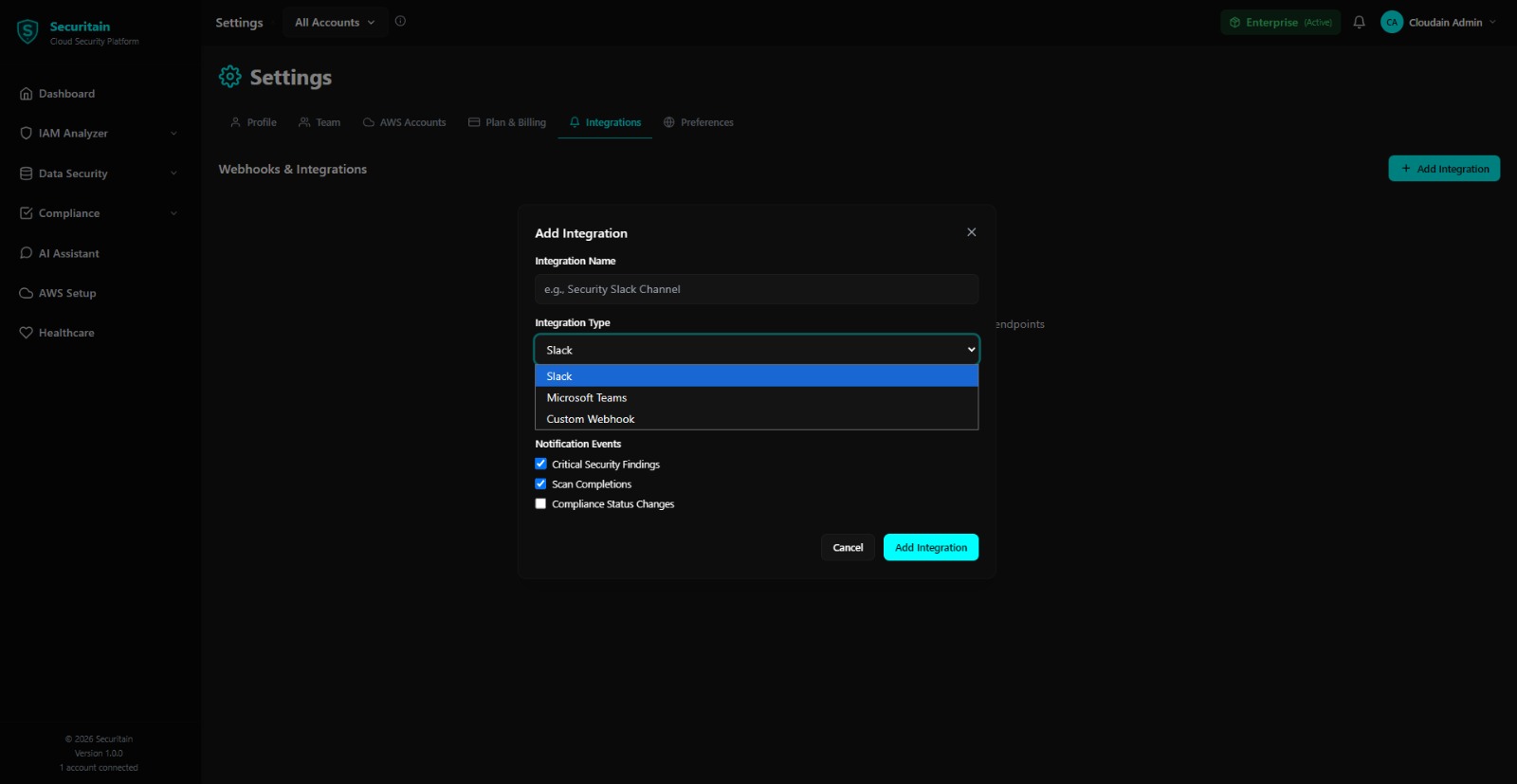
Task: Submit the cyan Add Integration button
Action: click(x=931, y=547)
